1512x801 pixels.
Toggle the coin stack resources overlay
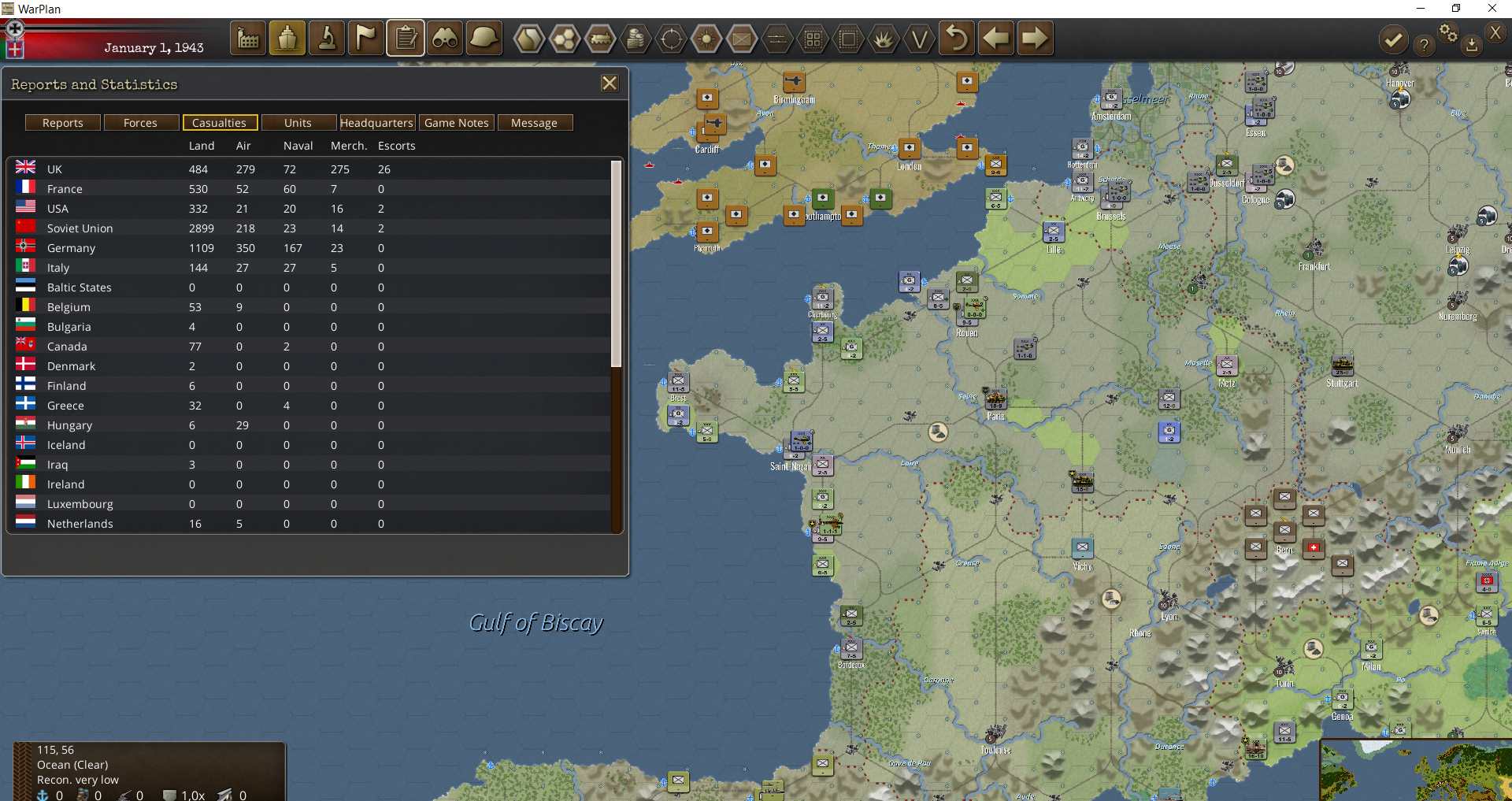pos(636,39)
